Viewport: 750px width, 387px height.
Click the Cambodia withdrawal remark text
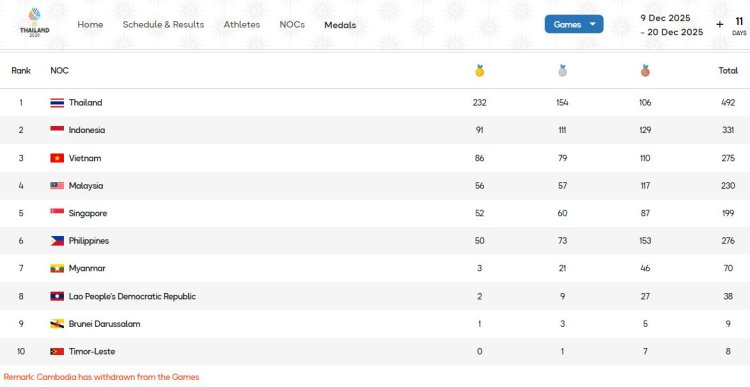point(101,377)
